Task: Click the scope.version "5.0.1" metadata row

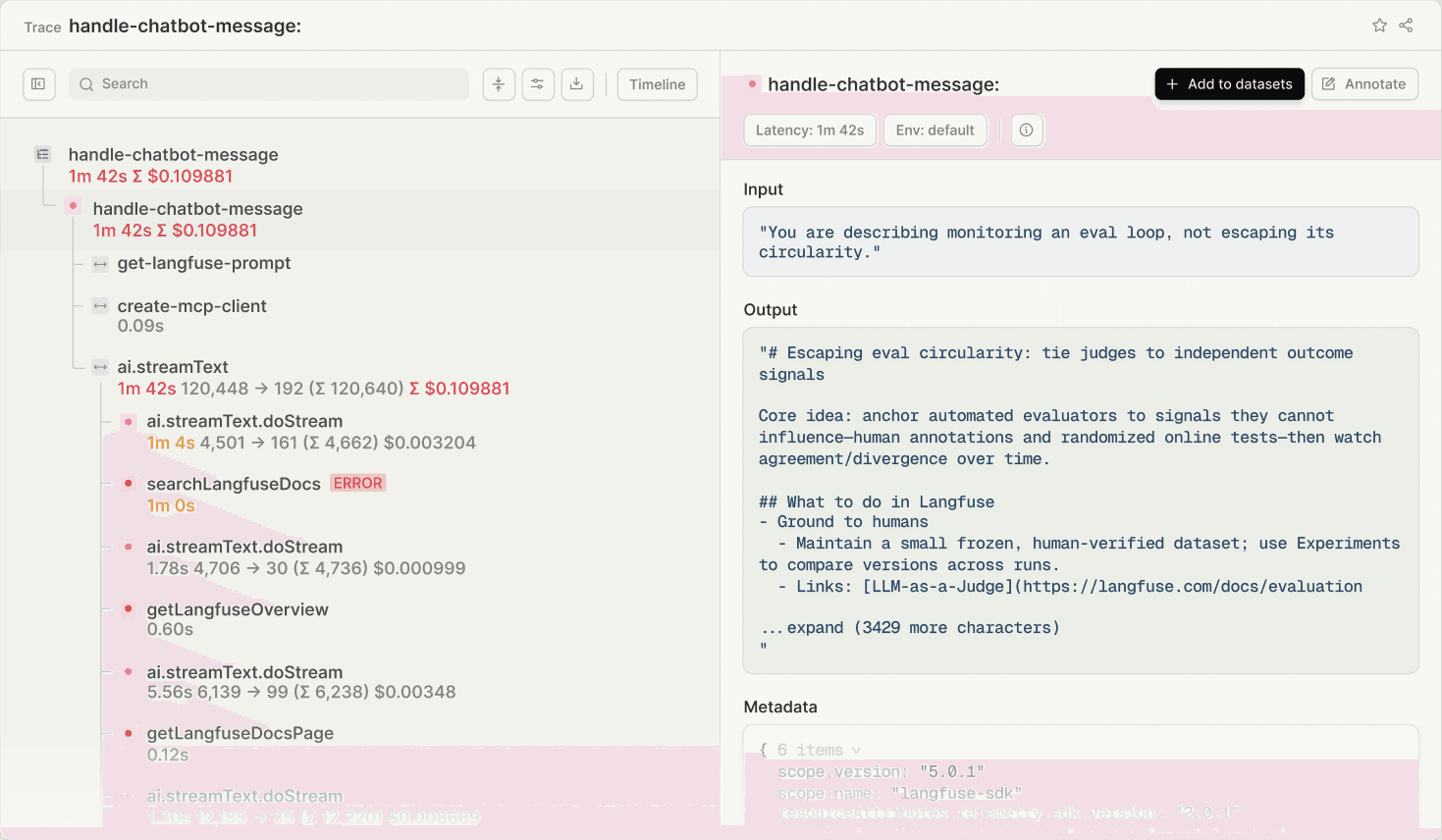Action: point(881,771)
